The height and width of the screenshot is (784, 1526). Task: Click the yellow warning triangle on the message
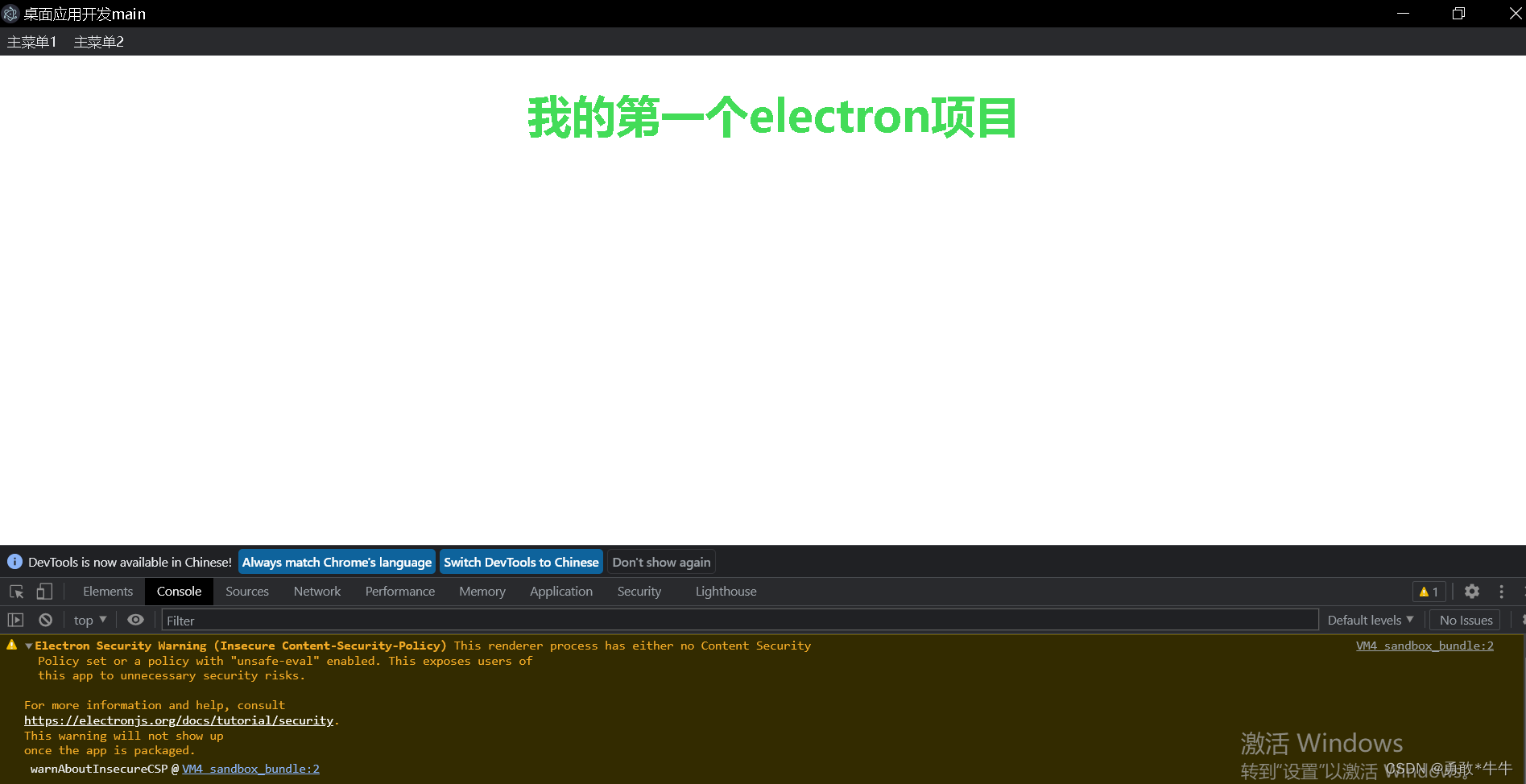[x=11, y=645]
